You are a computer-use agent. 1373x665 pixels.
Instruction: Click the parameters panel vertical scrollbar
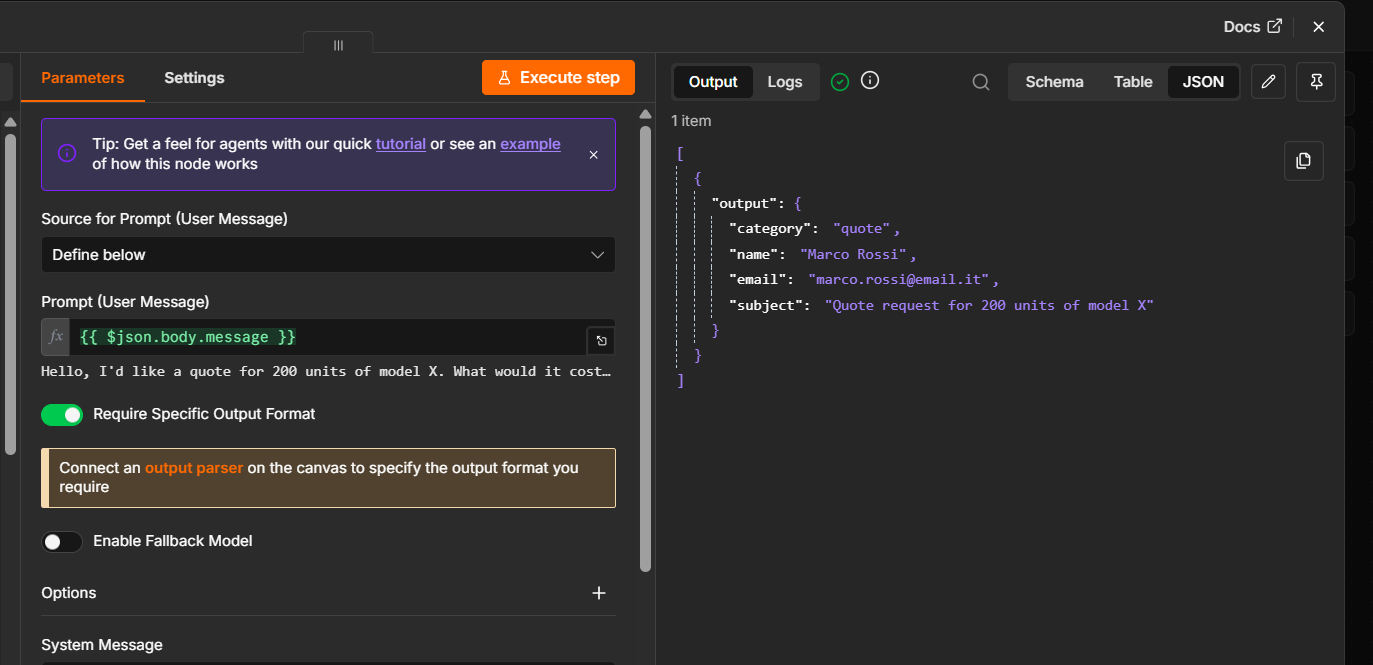coord(645,350)
